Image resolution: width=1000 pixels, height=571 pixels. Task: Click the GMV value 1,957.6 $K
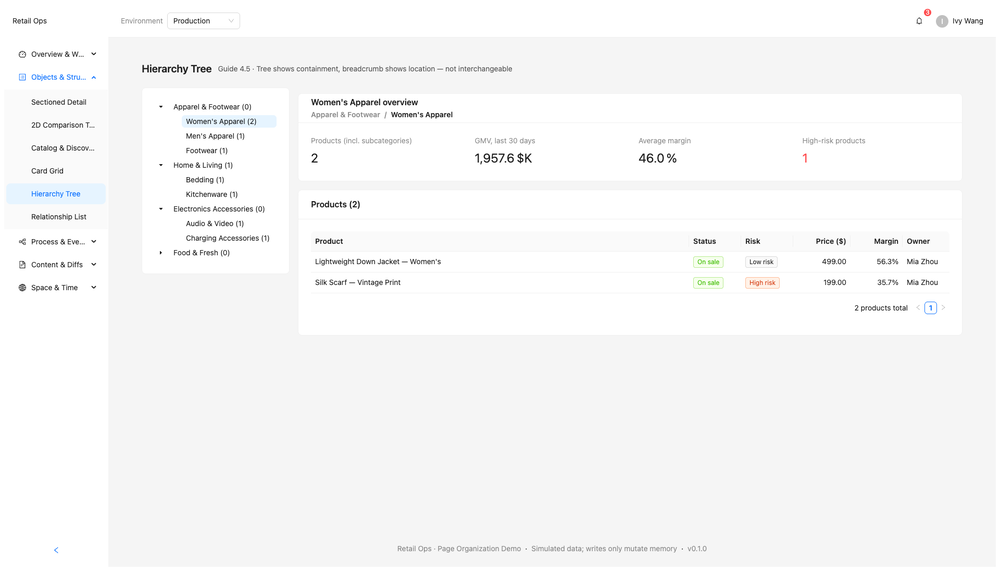coord(503,159)
